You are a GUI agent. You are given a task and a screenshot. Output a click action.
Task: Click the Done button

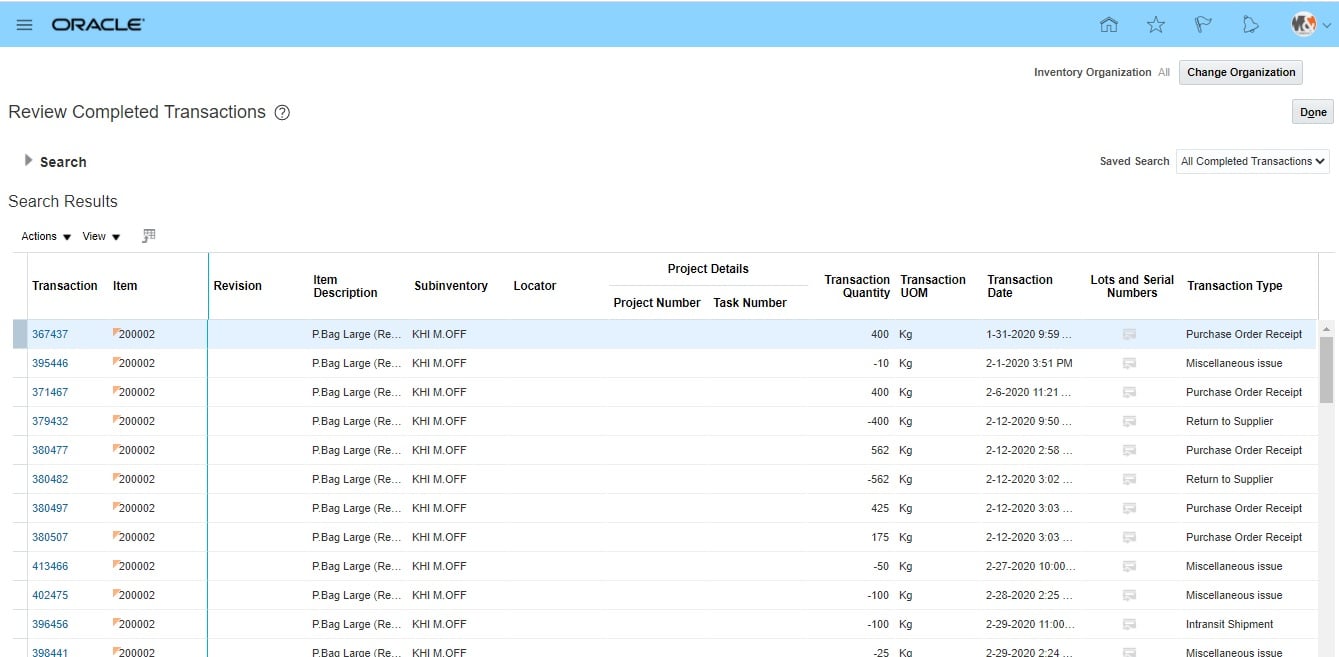[x=1312, y=111]
